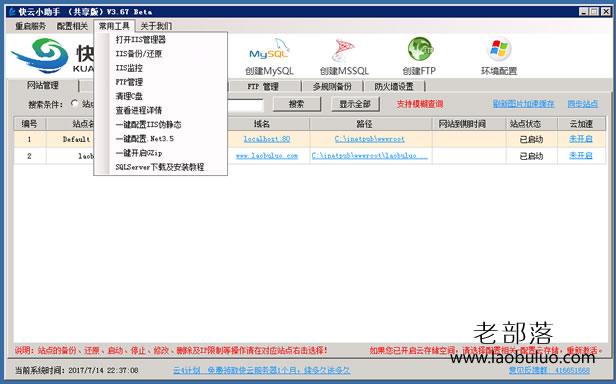This screenshot has width=616, height=384.
Task: Click the 显示全部 button
Action: coord(355,104)
